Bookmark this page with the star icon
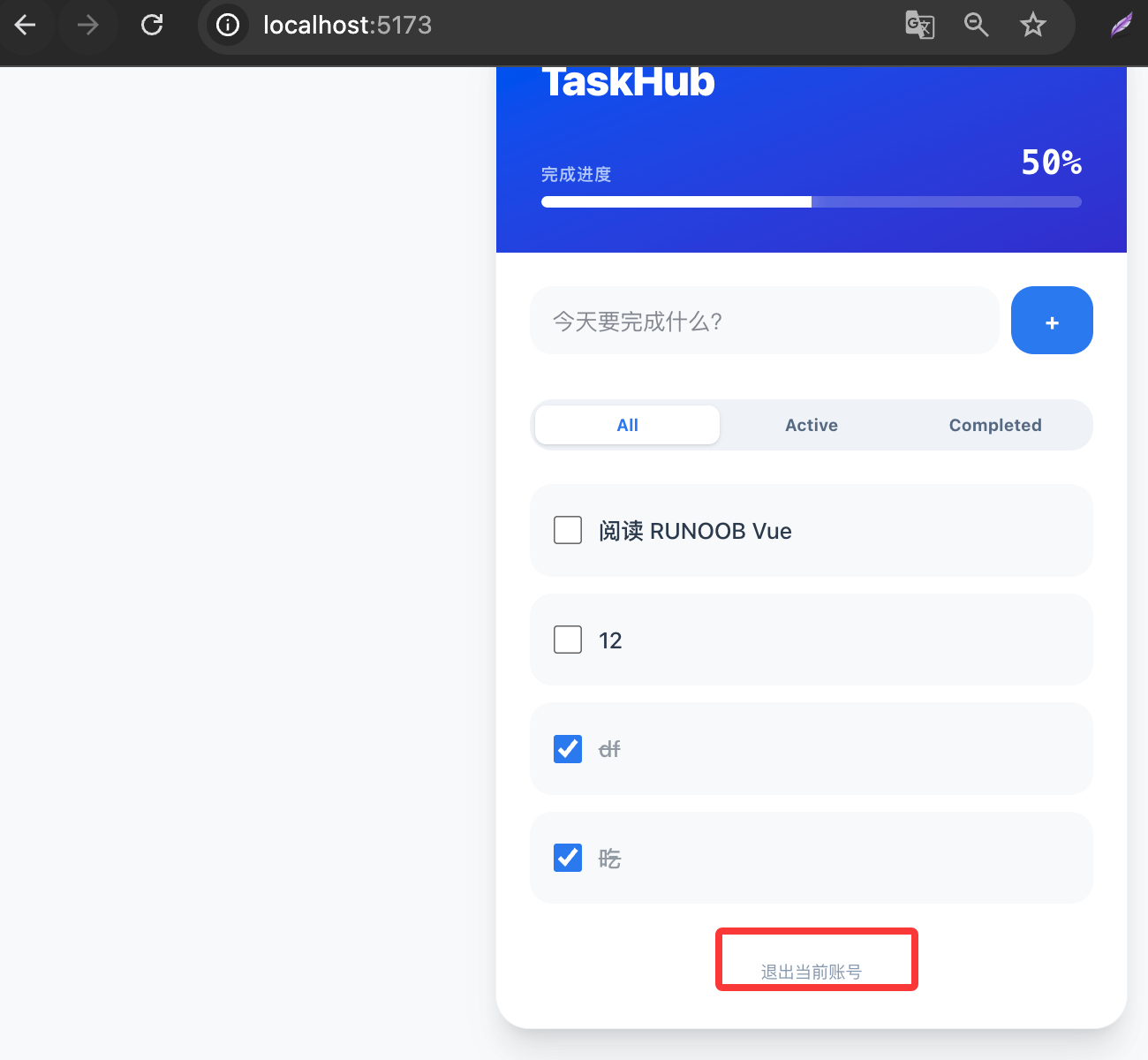The width and height of the screenshot is (1148, 1060). click(1032, 25)
